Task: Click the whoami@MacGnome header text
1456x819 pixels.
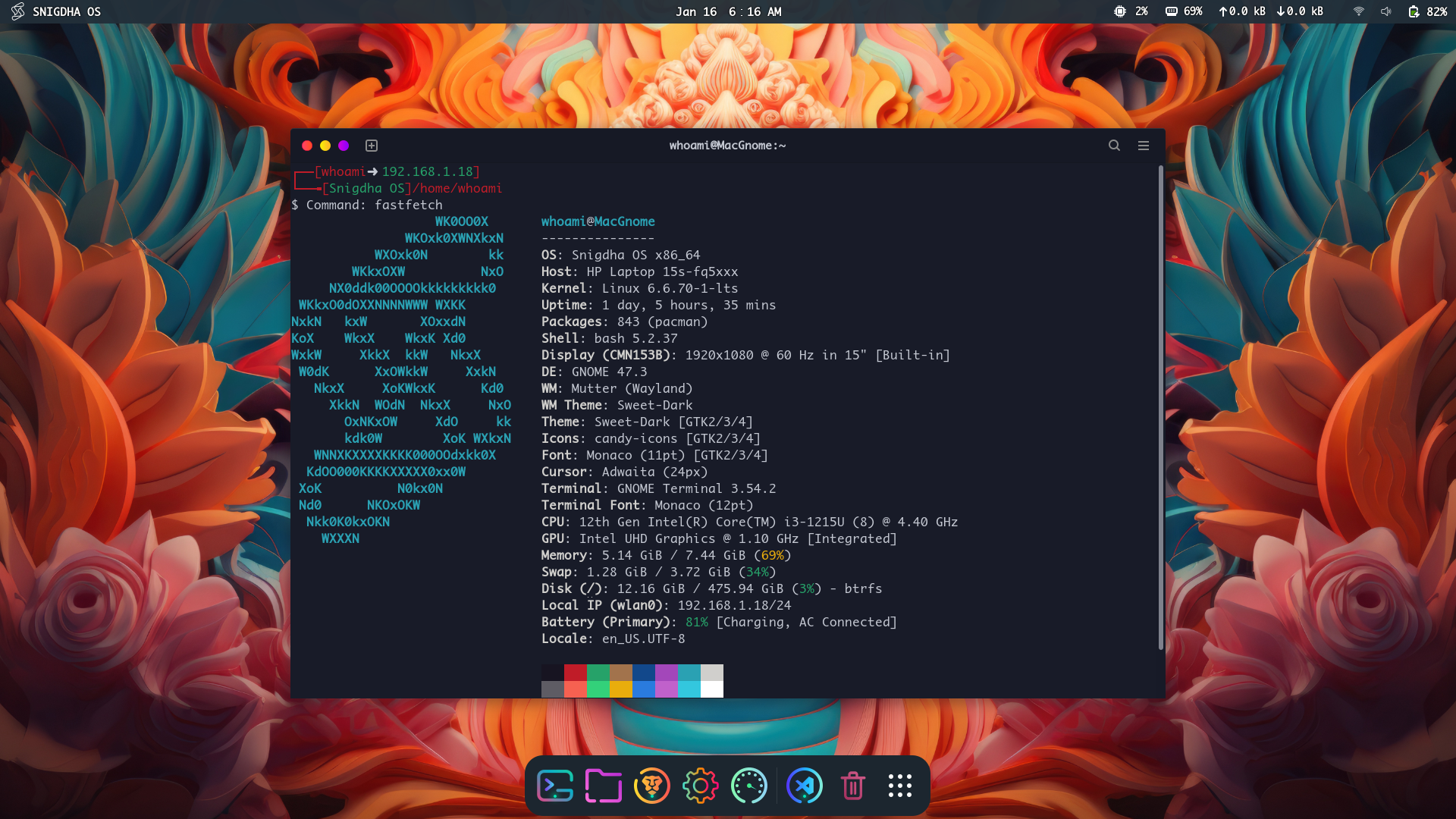Action: pos(598,221)
